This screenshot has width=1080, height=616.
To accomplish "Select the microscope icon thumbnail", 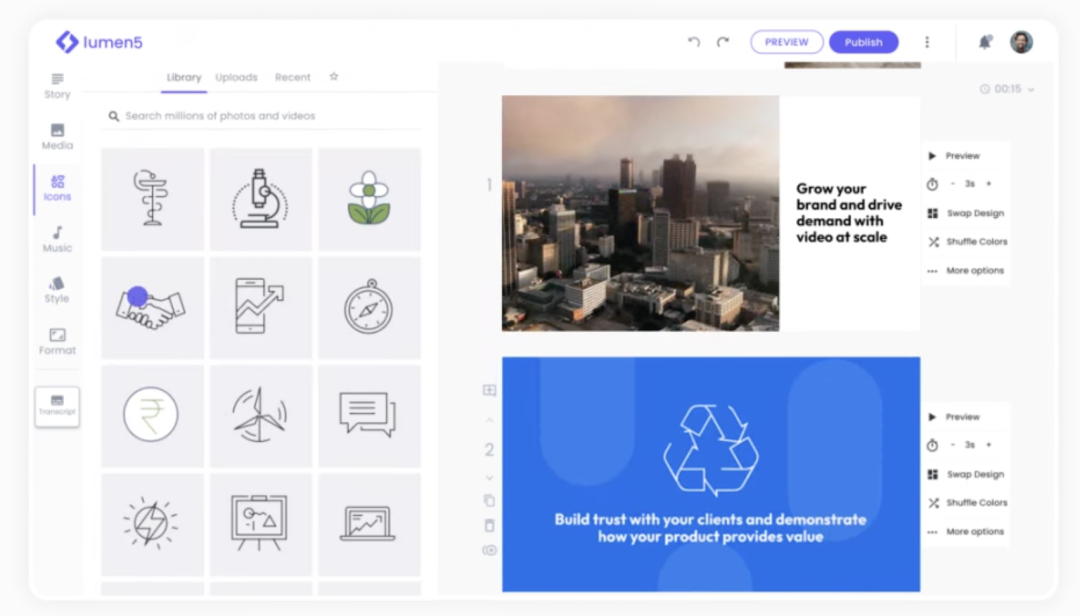I will tap(260, 199).
